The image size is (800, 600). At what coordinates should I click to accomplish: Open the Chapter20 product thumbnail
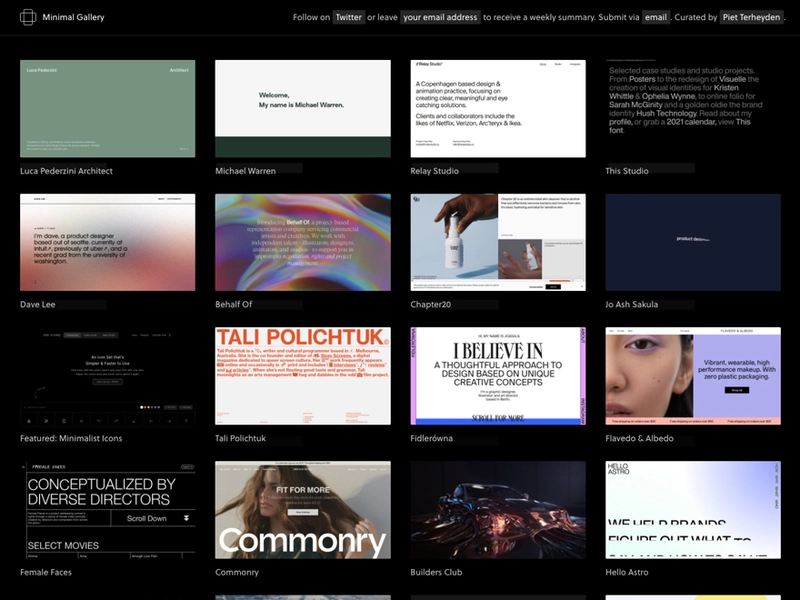pyautogui.click(x=498, y=242)
